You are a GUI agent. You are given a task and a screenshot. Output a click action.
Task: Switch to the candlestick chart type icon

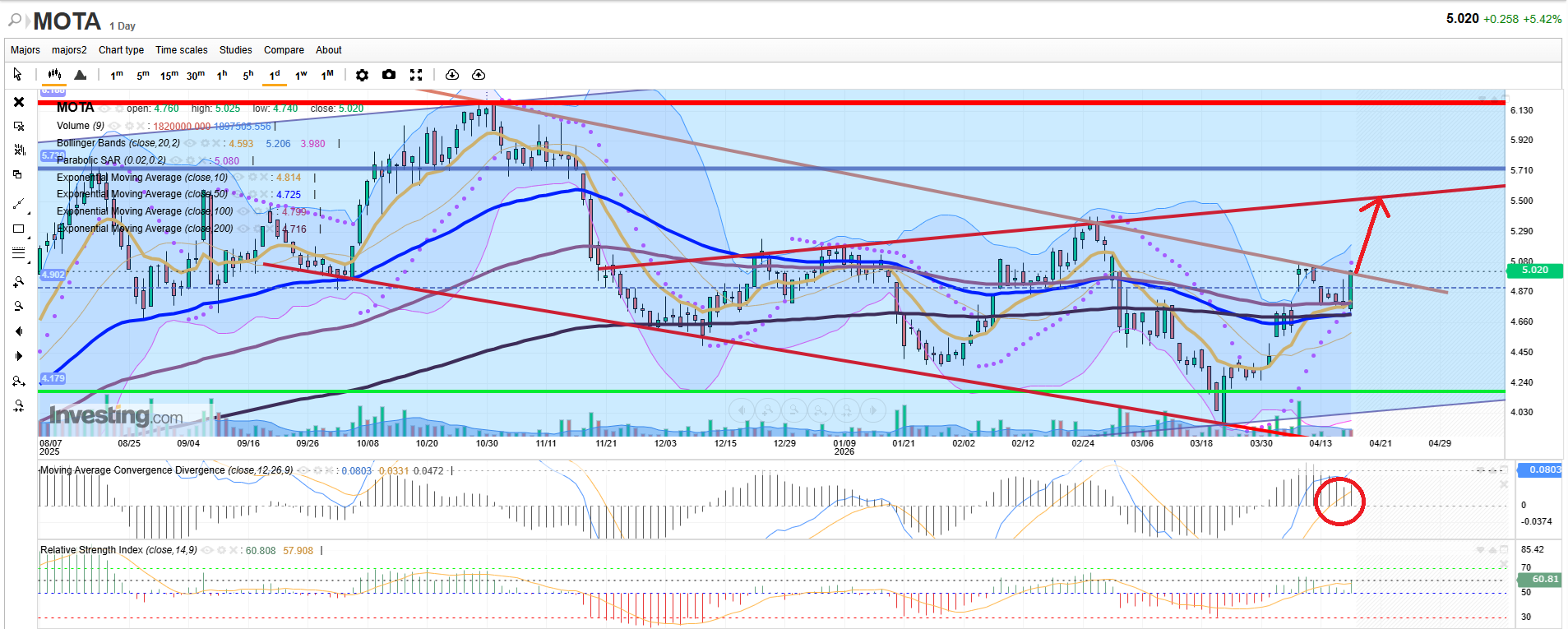point(54,75)
